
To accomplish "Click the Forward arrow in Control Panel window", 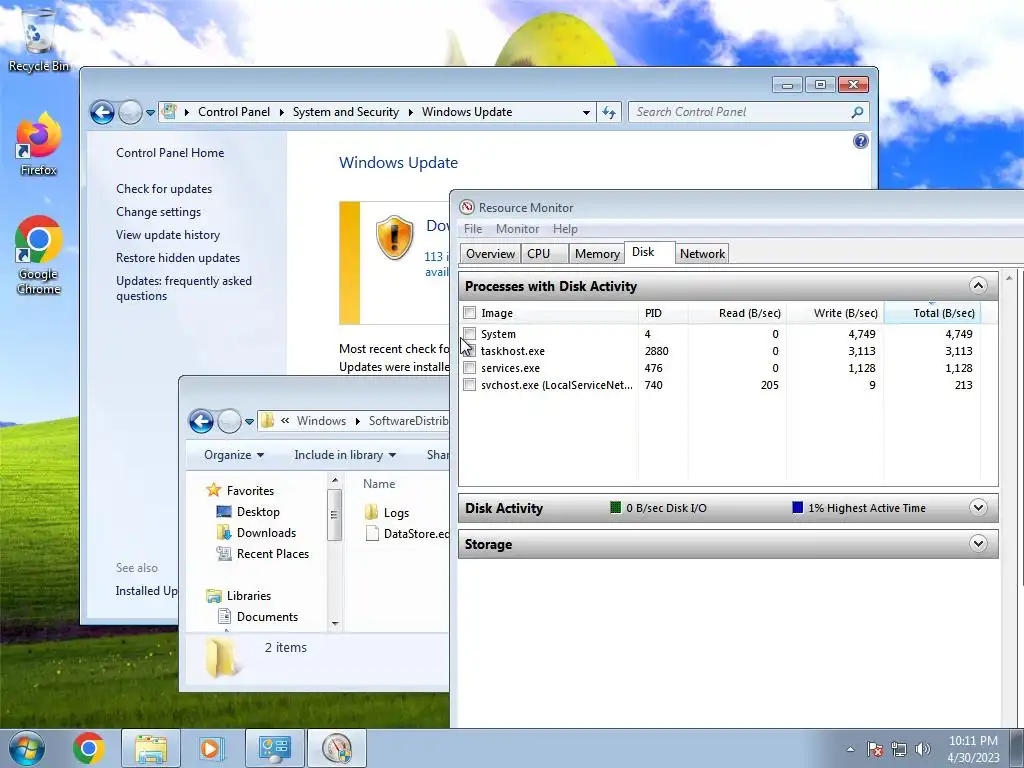I will tap(130, 112).
